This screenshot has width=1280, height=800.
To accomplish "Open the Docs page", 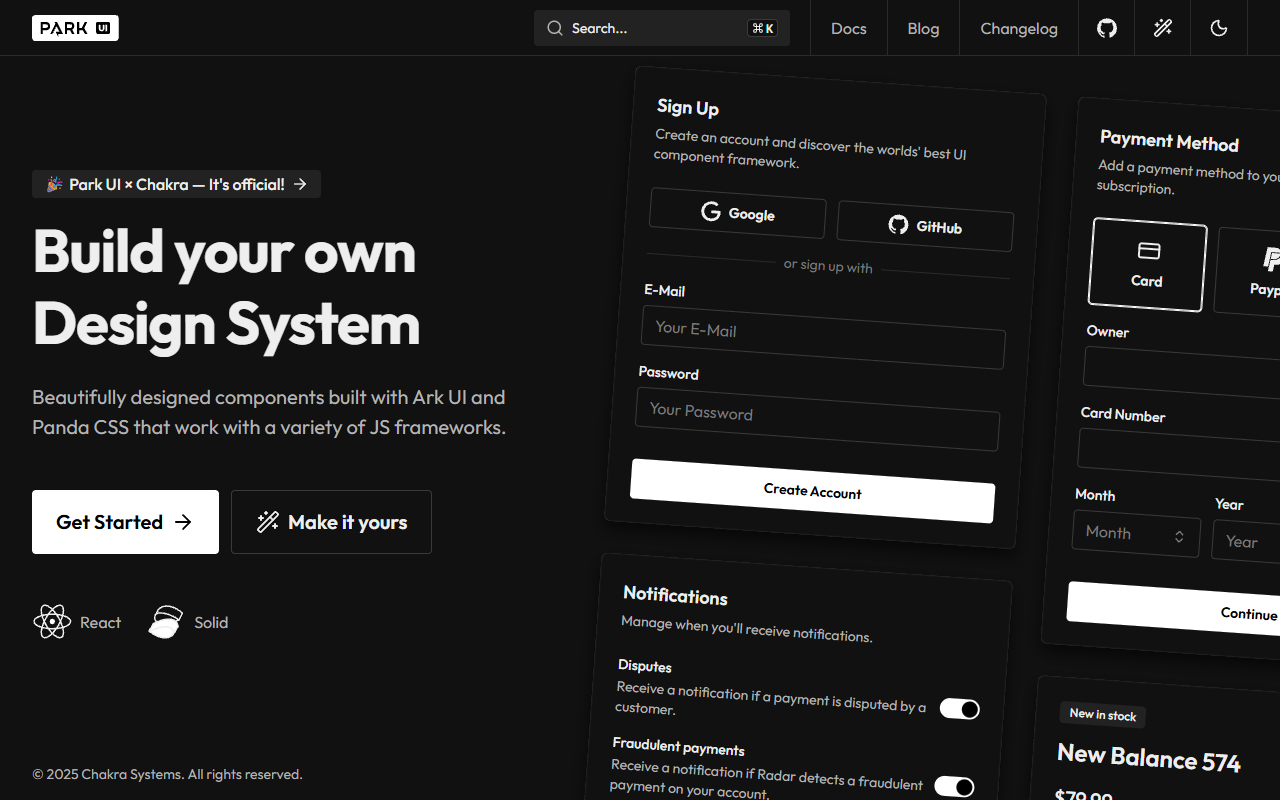I will coord(848,28).
